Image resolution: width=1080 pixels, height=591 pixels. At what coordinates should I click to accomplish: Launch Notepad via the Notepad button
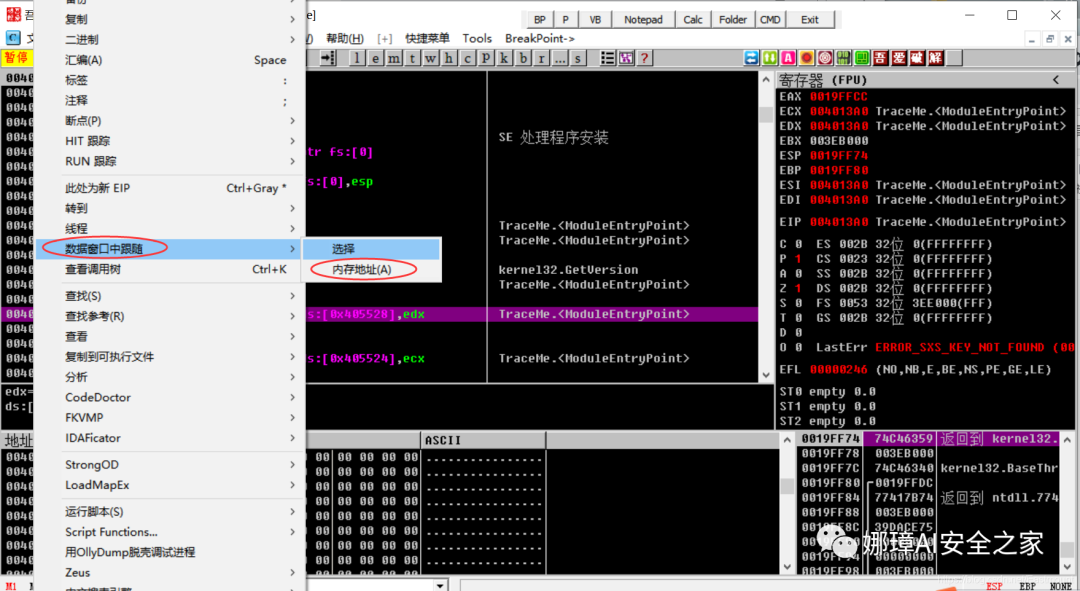tap(643, 19)
